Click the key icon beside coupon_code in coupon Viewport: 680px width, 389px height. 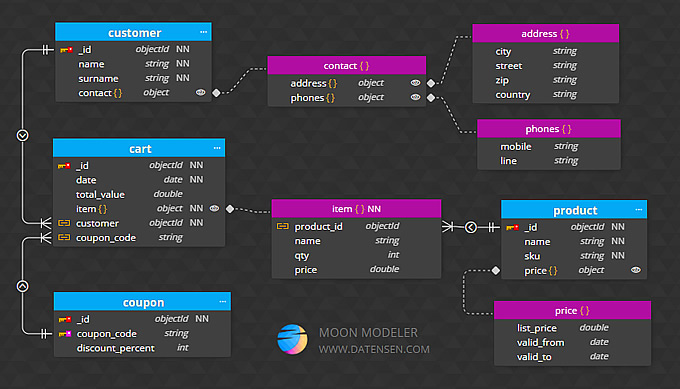click(x=65, y=334)
